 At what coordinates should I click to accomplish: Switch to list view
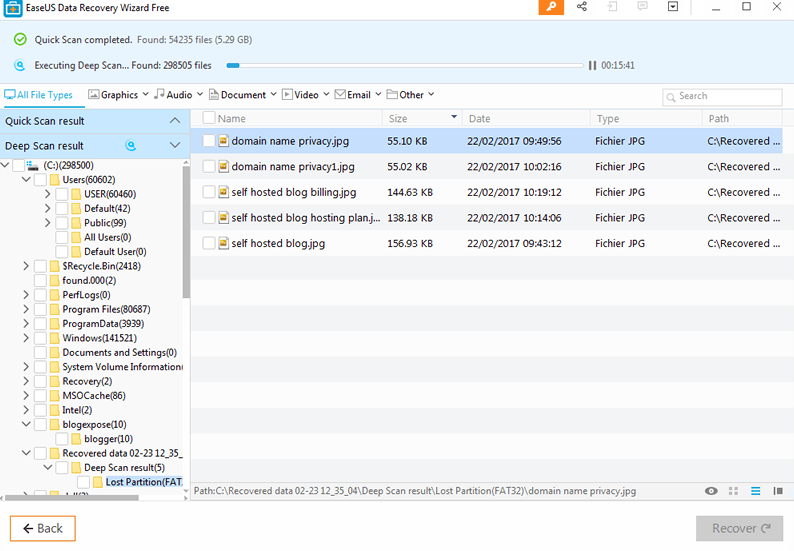coord(756,491)
